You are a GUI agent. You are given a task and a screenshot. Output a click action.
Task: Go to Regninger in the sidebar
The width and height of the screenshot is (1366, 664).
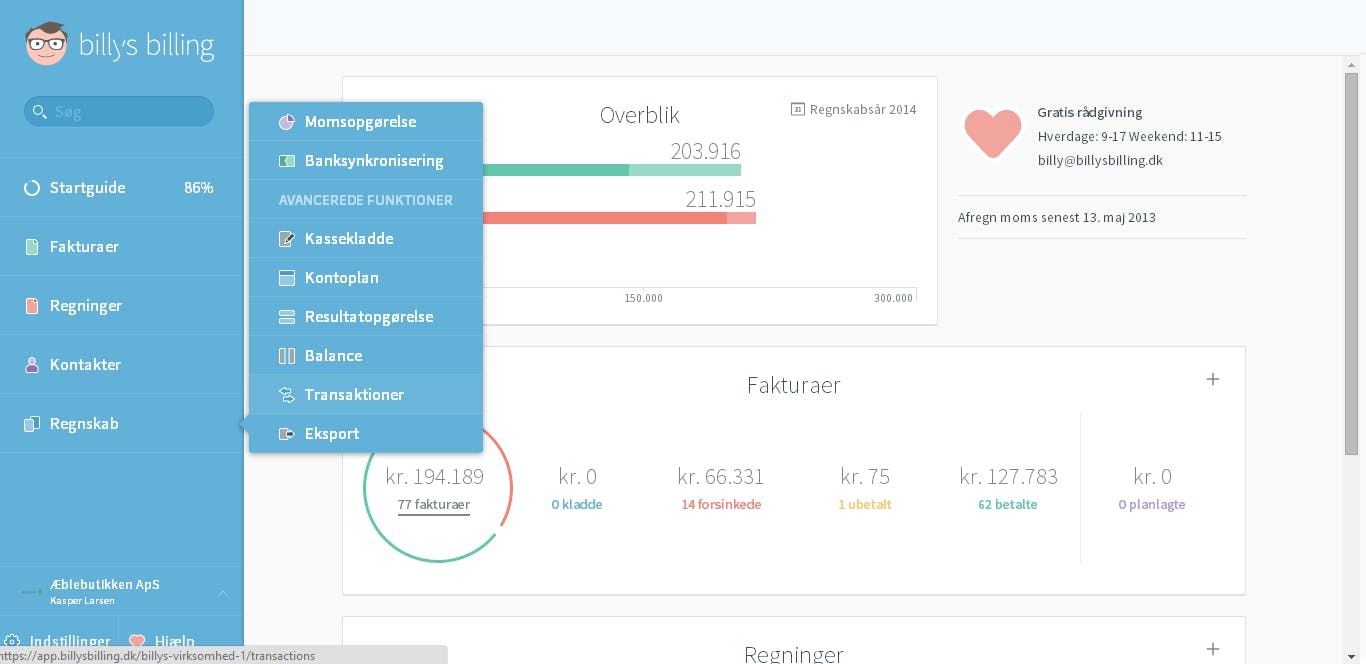[x=121, y=306]
